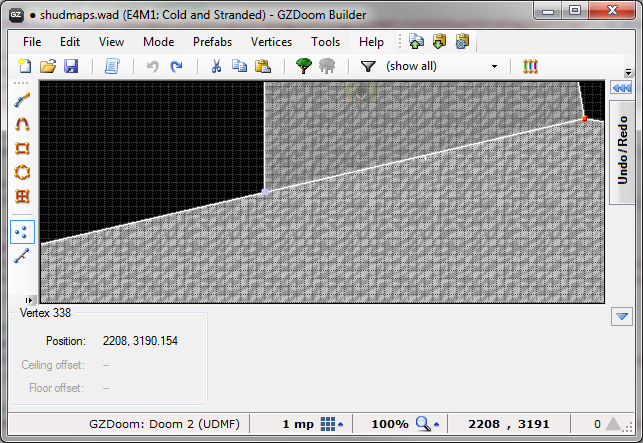The height and width of the screenshot is (443, 643).
Task: Click the New Map icon
Action: tap(25, 66)
